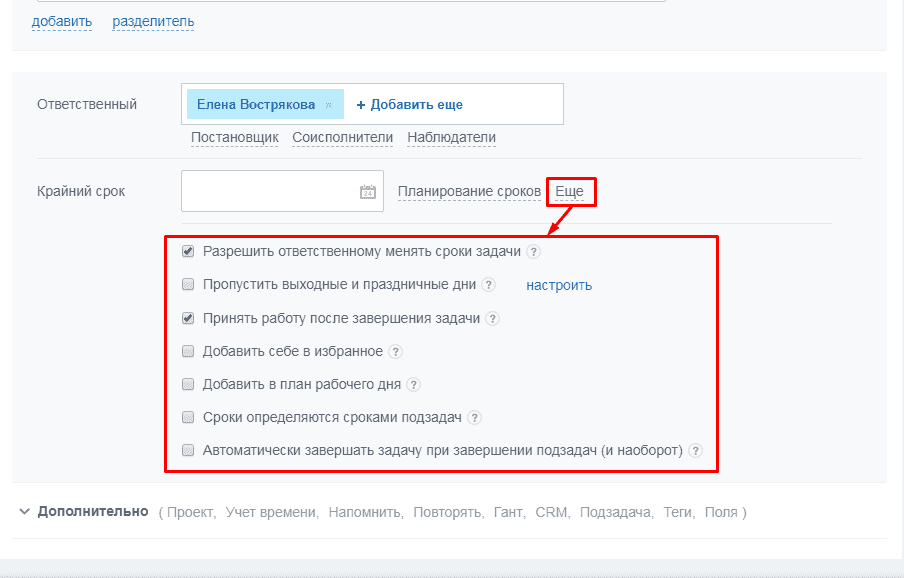The height and width of the screenshot is (578, 904).
Task: Click the 'Крайний срок' date input field
Action: pyautogui.click(x=267, y=191)
